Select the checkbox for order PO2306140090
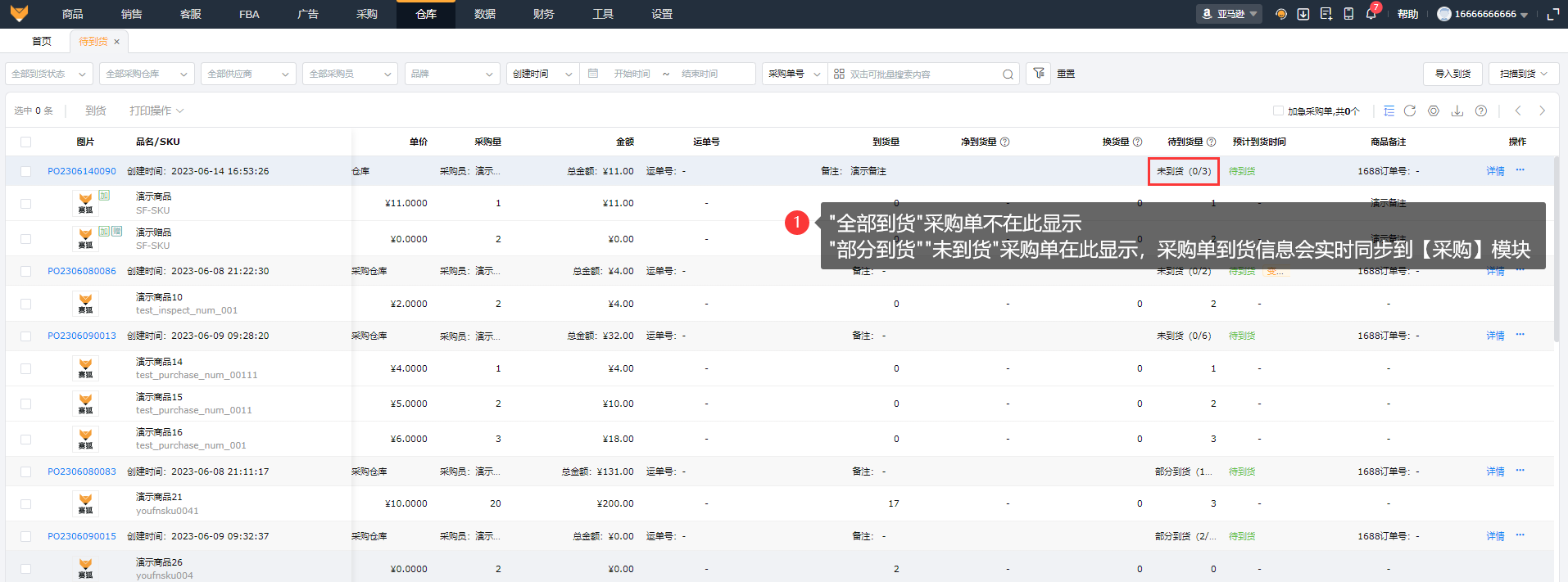 click(x=26, y=171)
